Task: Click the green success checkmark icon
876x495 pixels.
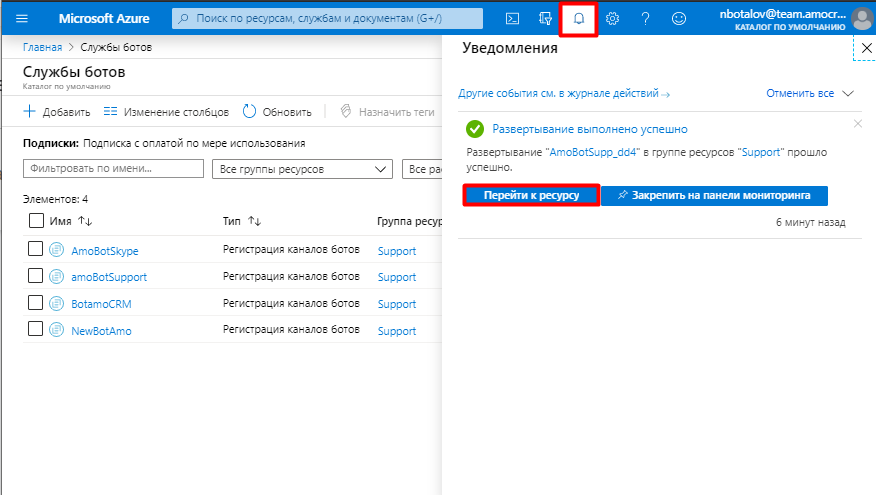Action: pos(475,129)
